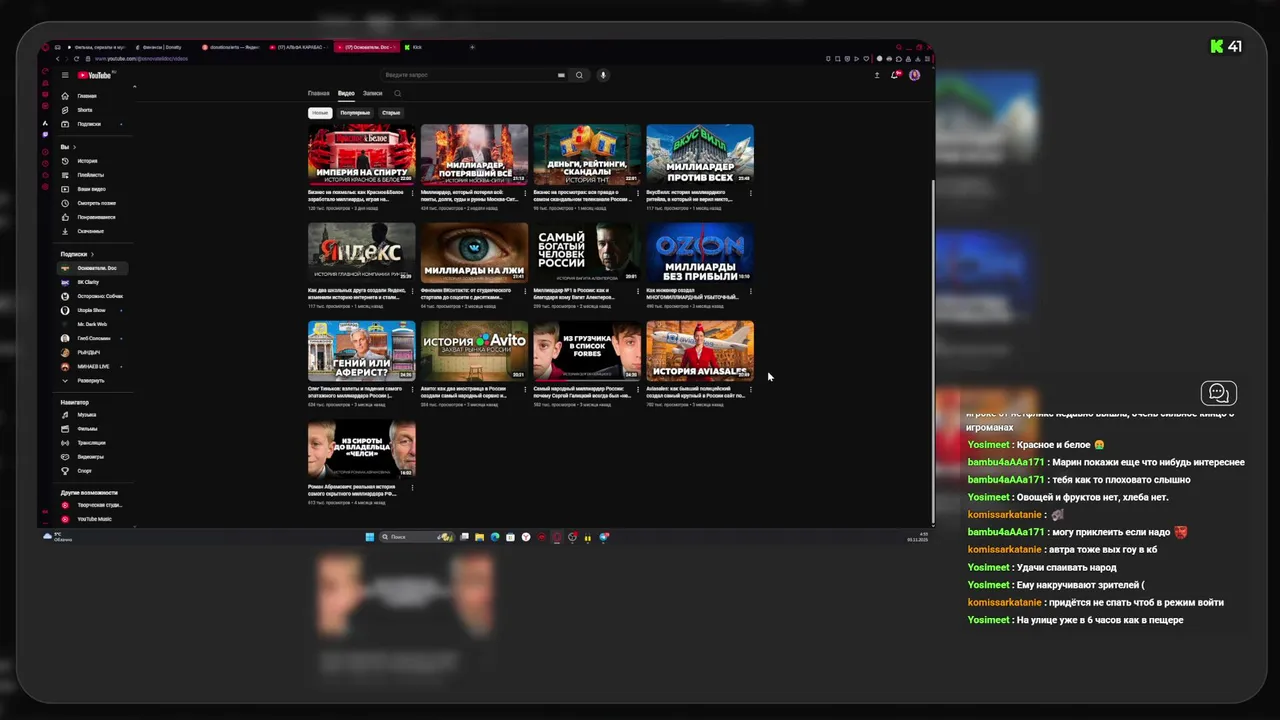Open Миллиарды на лжи VK thumbnail
1280x720 pixels.
point(474,253)
